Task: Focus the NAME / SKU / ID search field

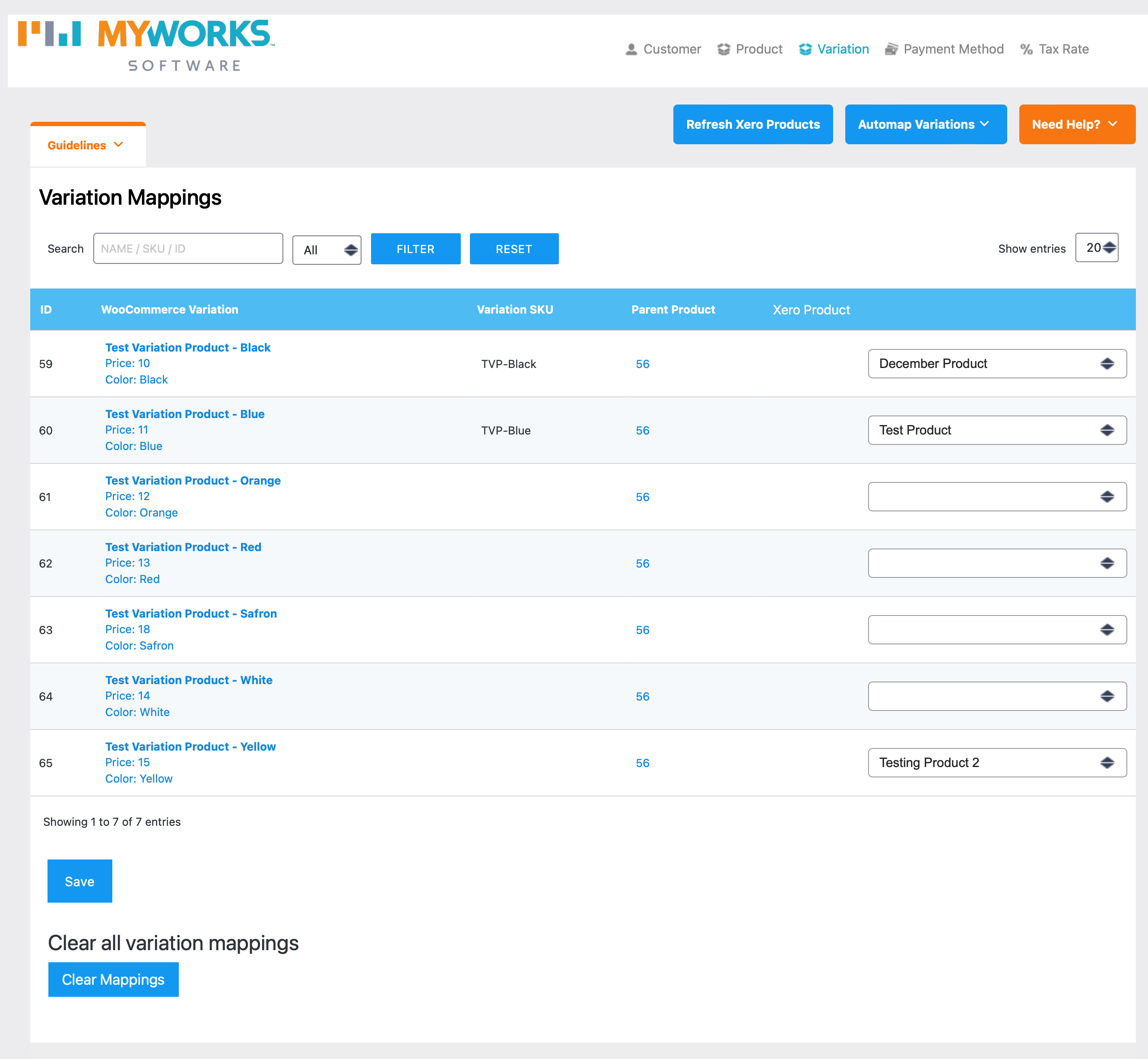Action: (x=188, y=249)
